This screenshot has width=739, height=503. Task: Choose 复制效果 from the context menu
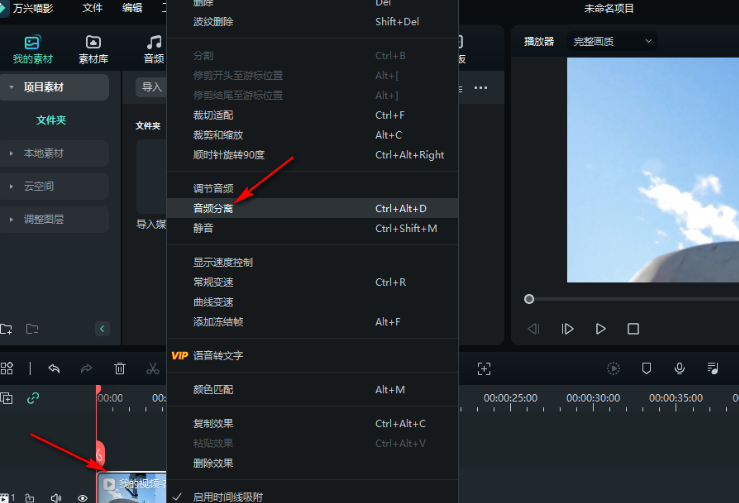[312, 423]
